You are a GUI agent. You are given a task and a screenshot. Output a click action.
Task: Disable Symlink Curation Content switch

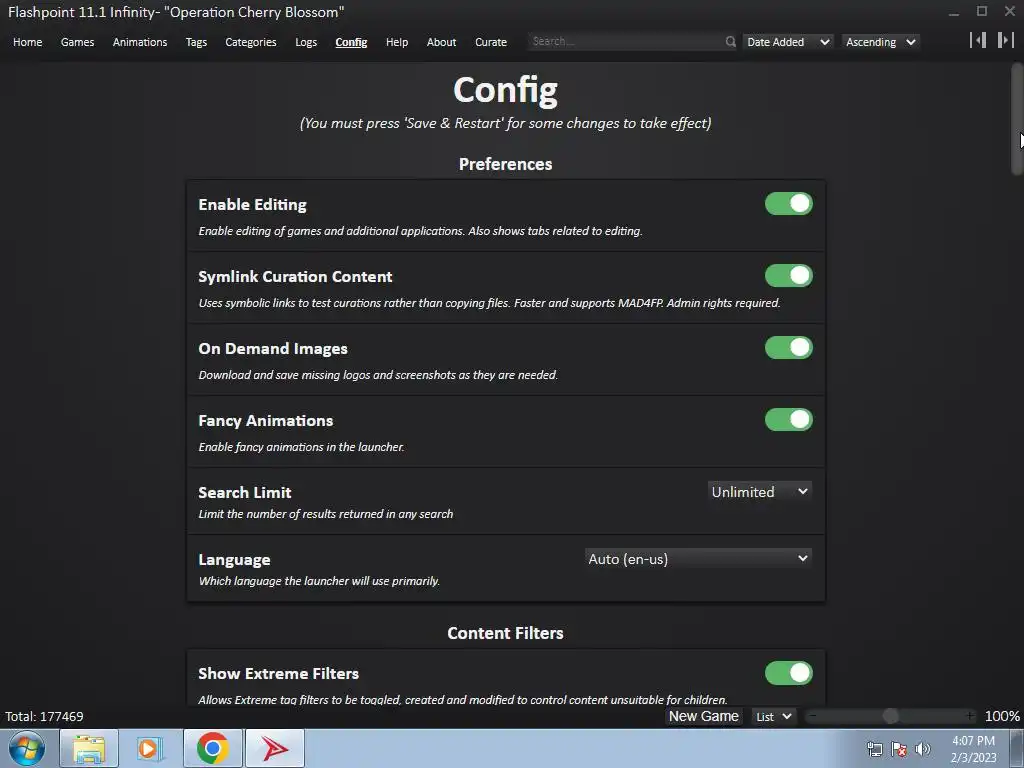[x=788, y=276]
